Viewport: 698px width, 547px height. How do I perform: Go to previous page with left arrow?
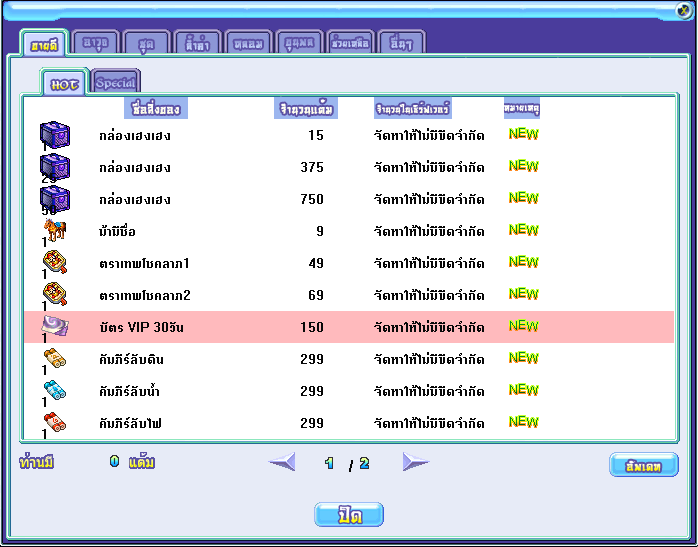pyautogui.click(x=282, y=462)
